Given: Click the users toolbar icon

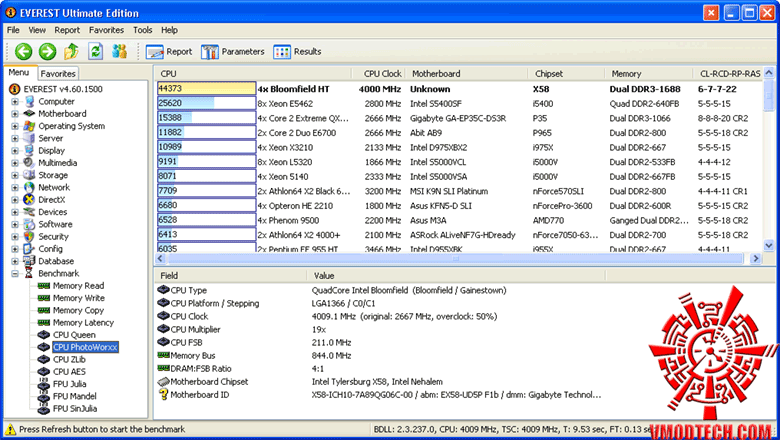Looking at the screenshot, I should click(120, 51).
